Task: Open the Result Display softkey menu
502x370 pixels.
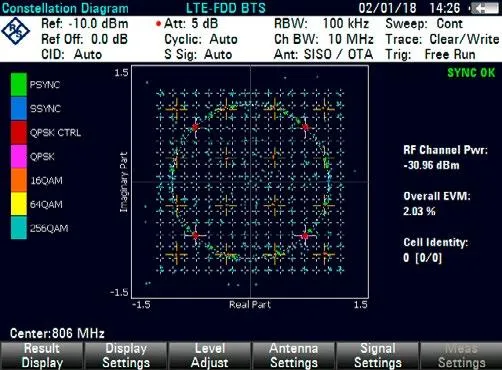Action: click(x=42, y=356)
